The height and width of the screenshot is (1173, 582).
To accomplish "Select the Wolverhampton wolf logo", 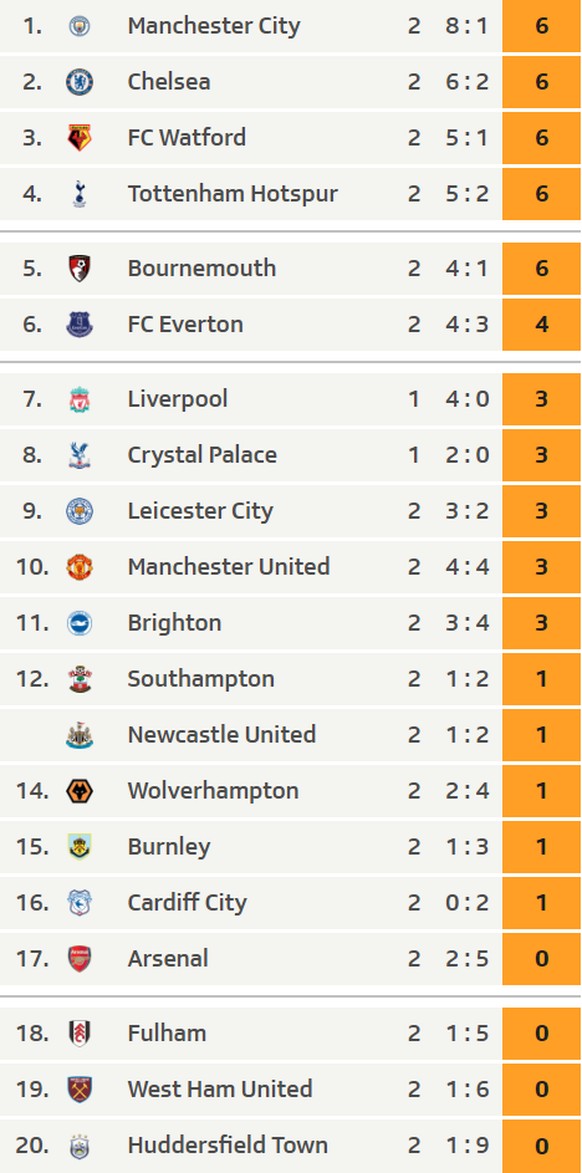I will pos(79,791).
